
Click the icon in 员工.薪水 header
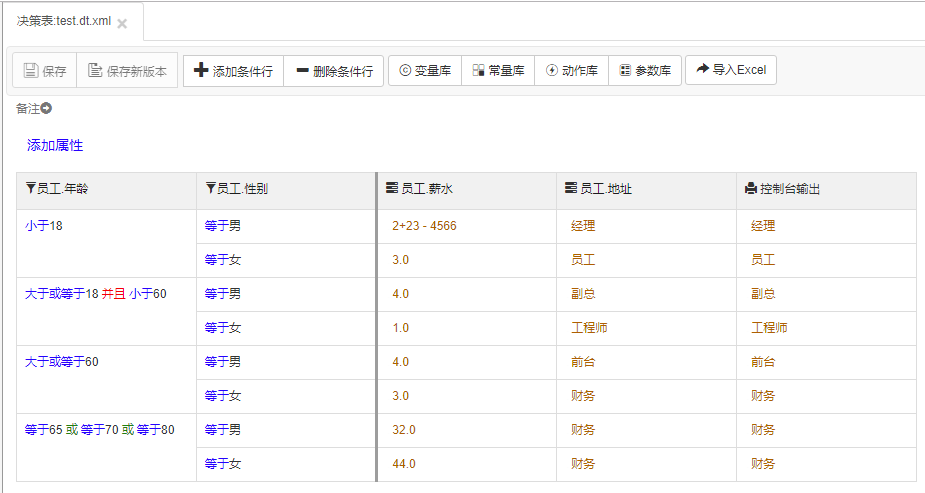coord(391,189)
